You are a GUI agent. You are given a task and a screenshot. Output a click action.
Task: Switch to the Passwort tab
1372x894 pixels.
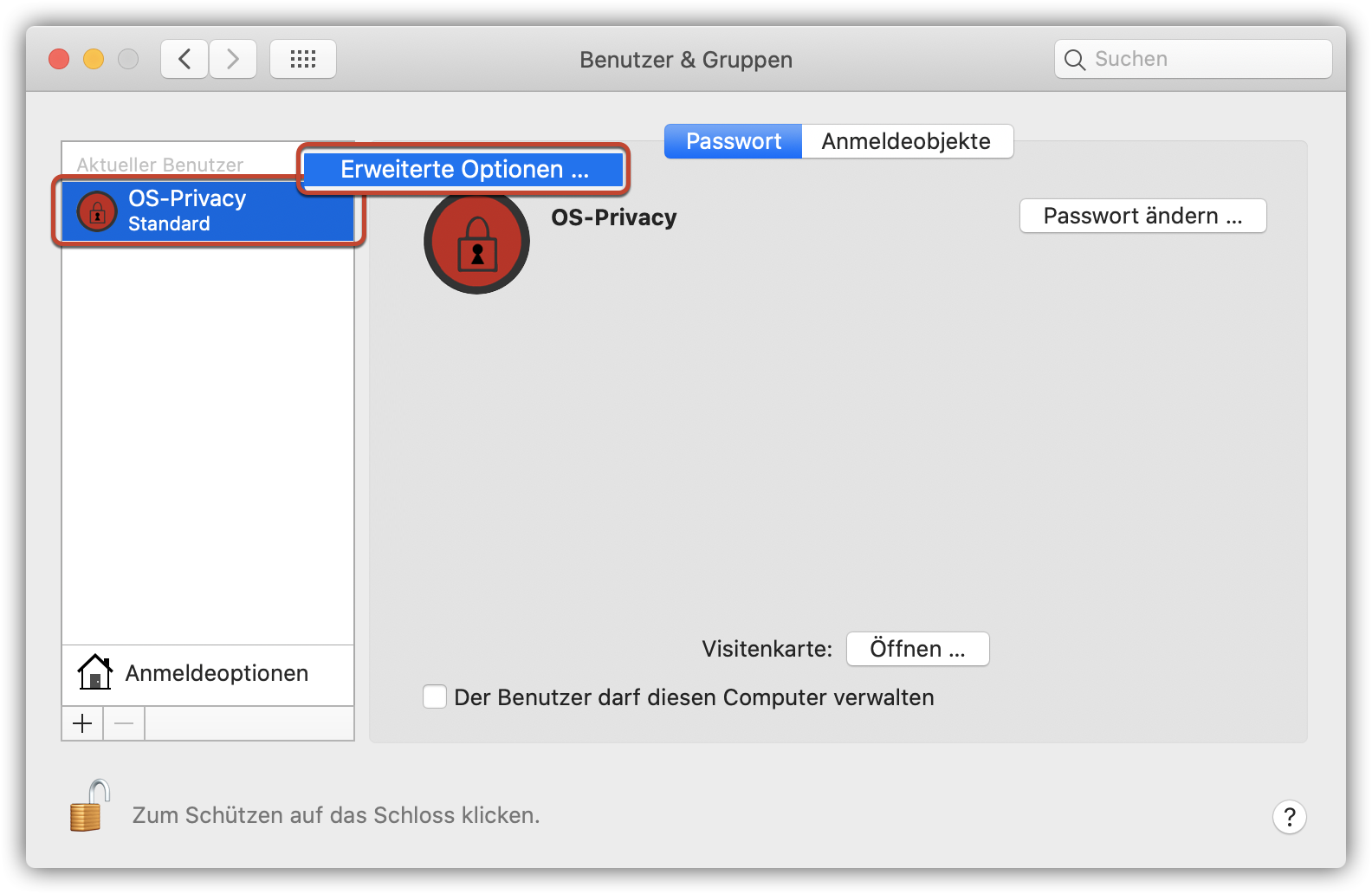click(733, 141)
